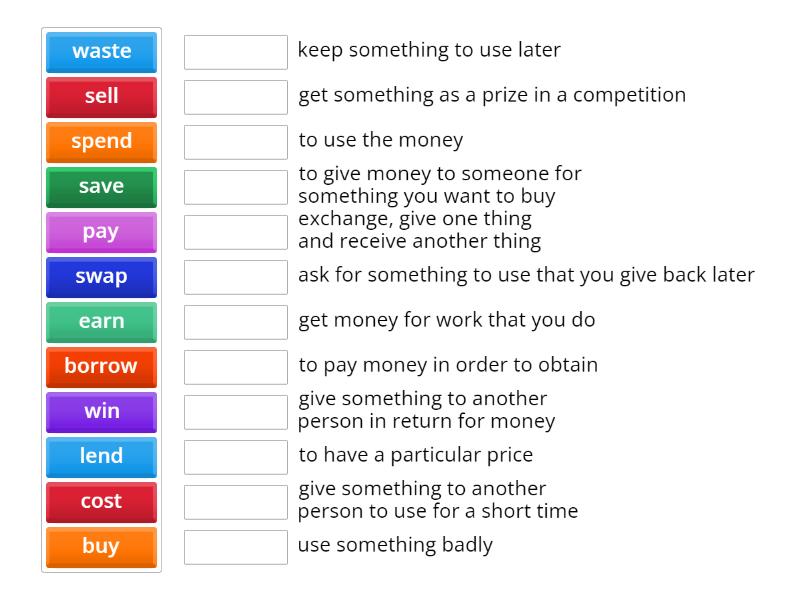Image resolution: width=800 pixels, height=600 pixels.
Task: Select the "earn" word tile
Action: coord(100,322)
